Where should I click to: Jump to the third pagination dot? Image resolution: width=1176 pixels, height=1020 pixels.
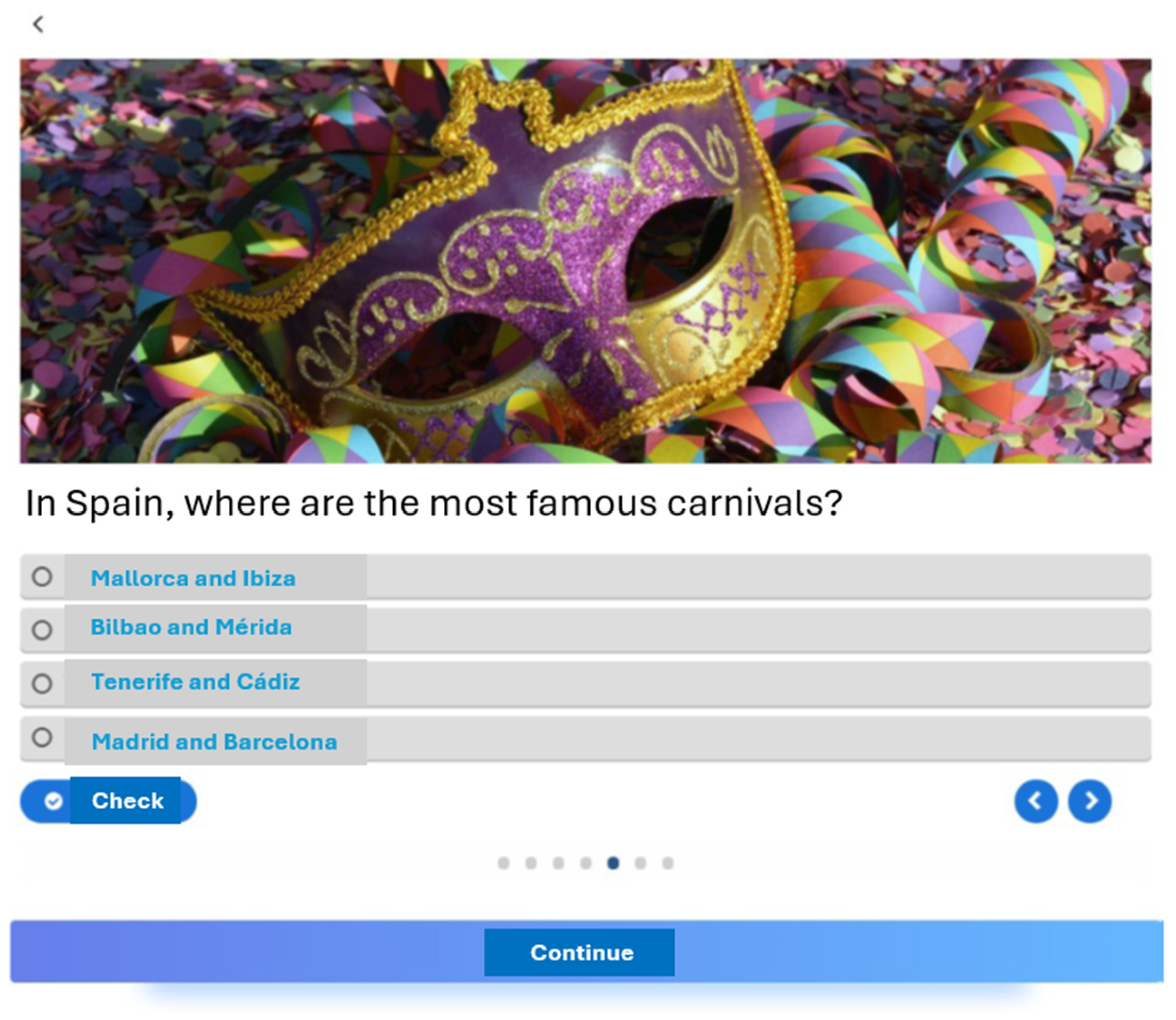[x=559, y=863]
